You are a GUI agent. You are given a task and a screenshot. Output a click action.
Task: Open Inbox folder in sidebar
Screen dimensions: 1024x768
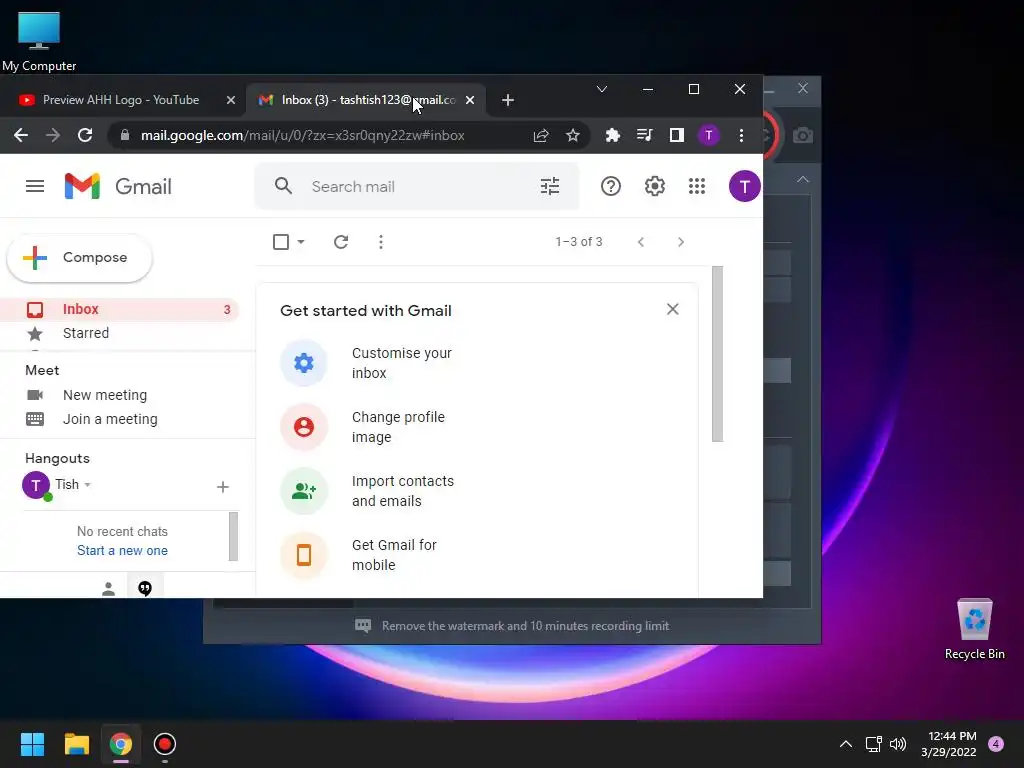[119, 309]
